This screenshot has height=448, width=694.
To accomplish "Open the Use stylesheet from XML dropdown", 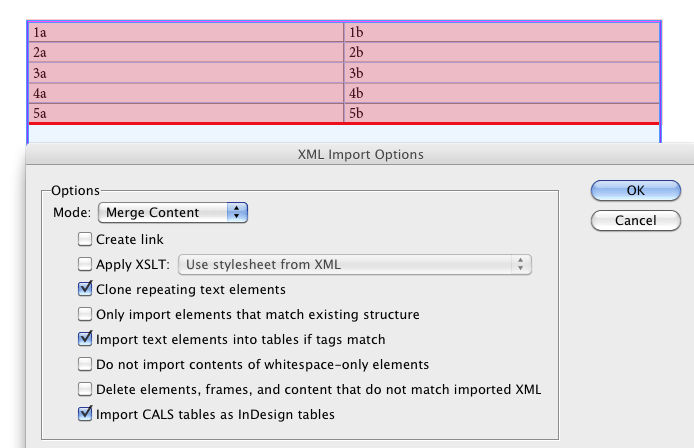I will 355,264.
